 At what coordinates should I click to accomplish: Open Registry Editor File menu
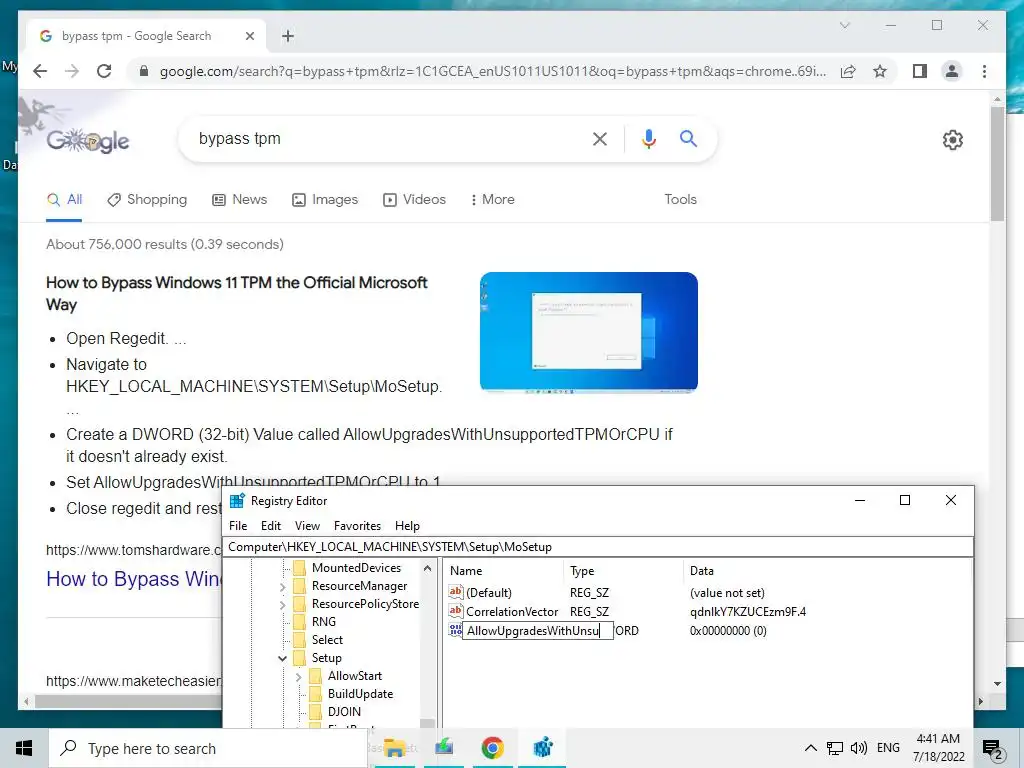(x=238, y=526)
